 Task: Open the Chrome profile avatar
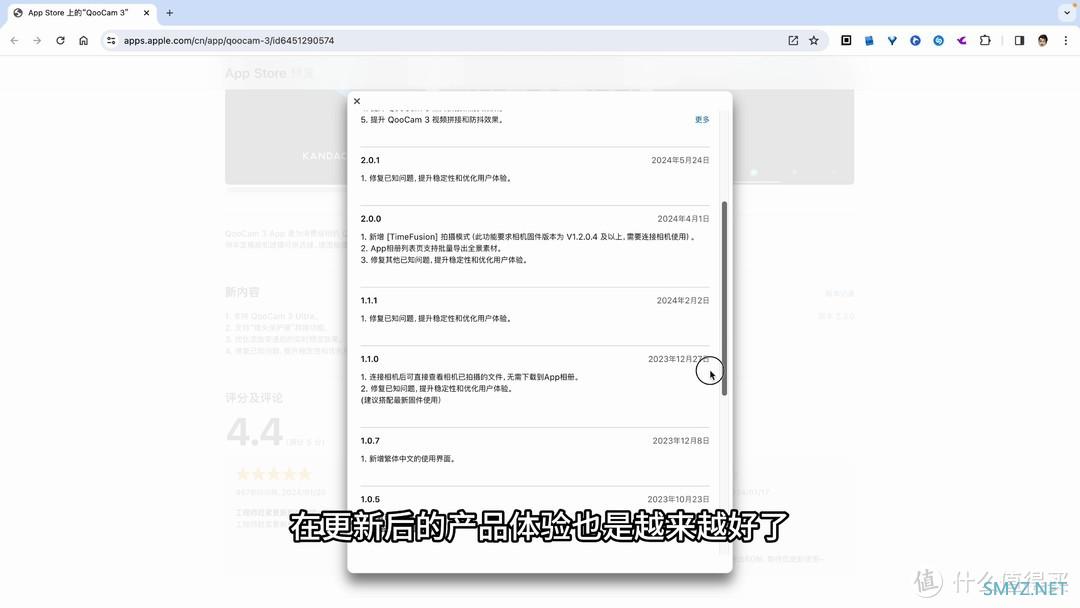(1043, 41)
